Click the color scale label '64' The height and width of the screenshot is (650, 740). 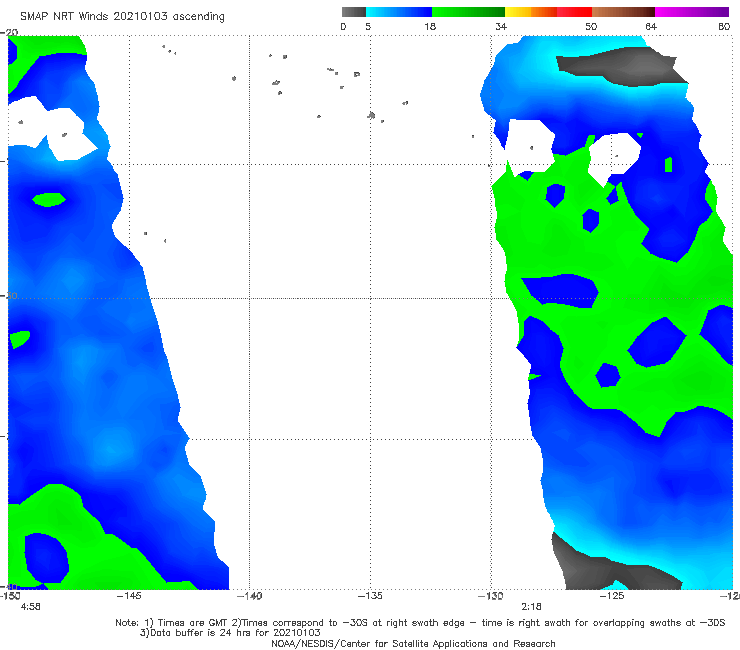click(651, 26)
